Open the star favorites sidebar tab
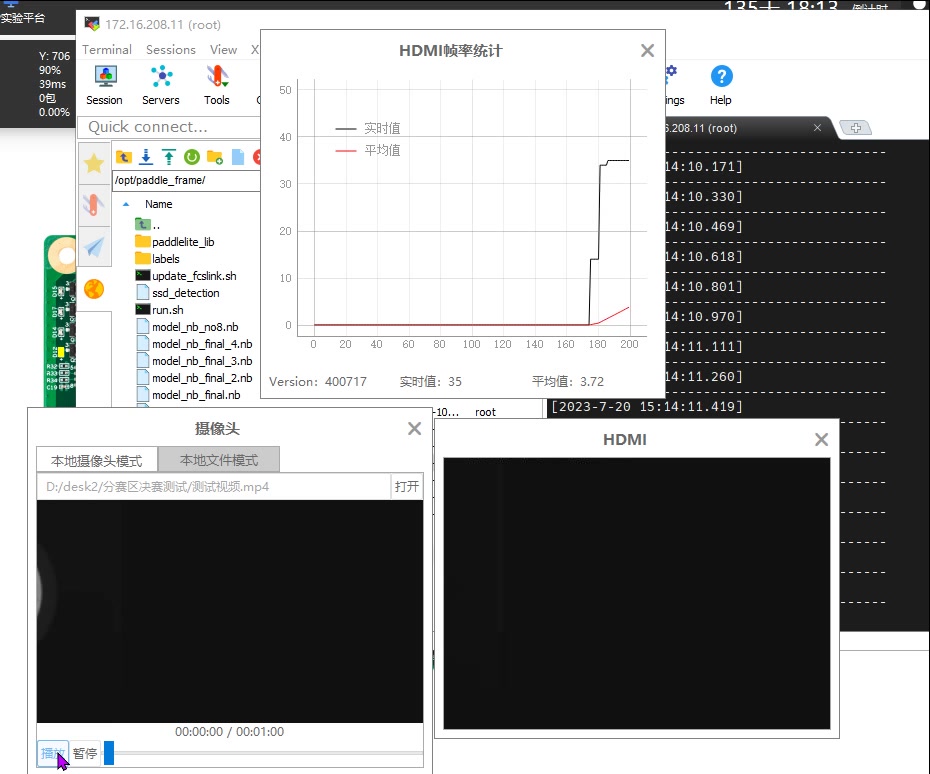The height and width of the screenshot is (774, 930). [x=93, y=163]
